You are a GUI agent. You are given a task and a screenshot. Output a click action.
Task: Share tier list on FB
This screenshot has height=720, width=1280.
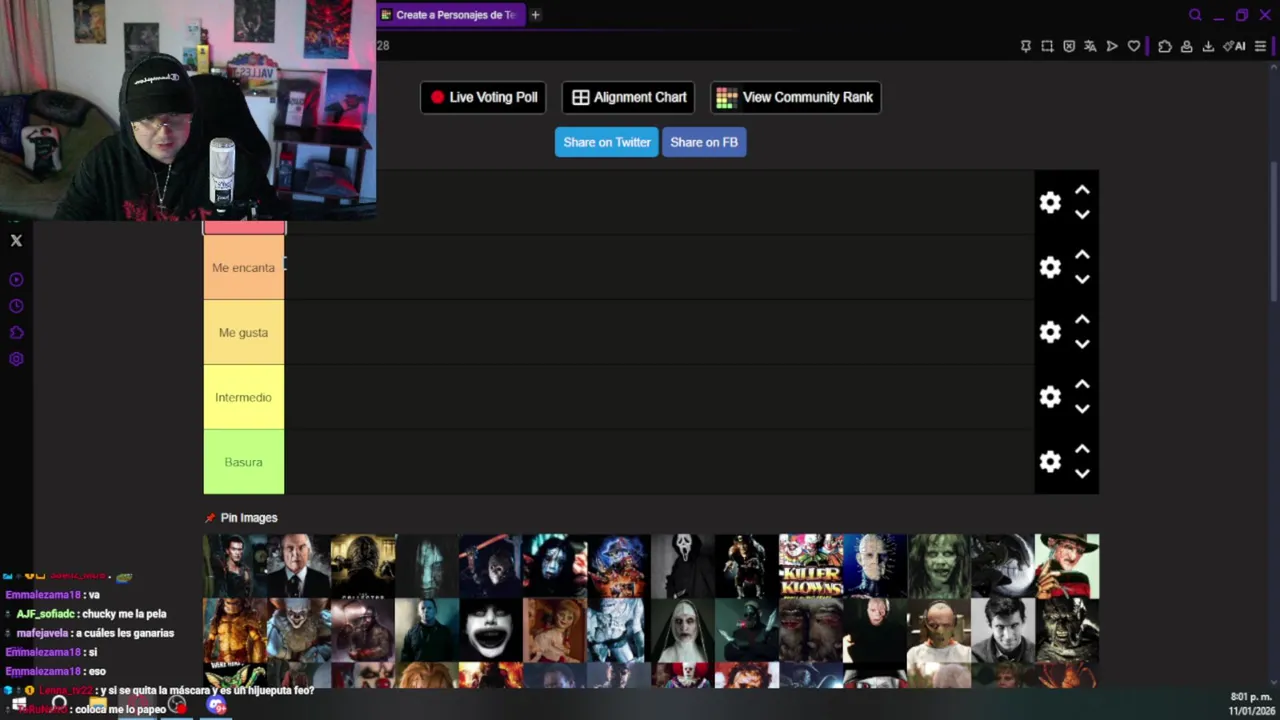tap(704, 142)
